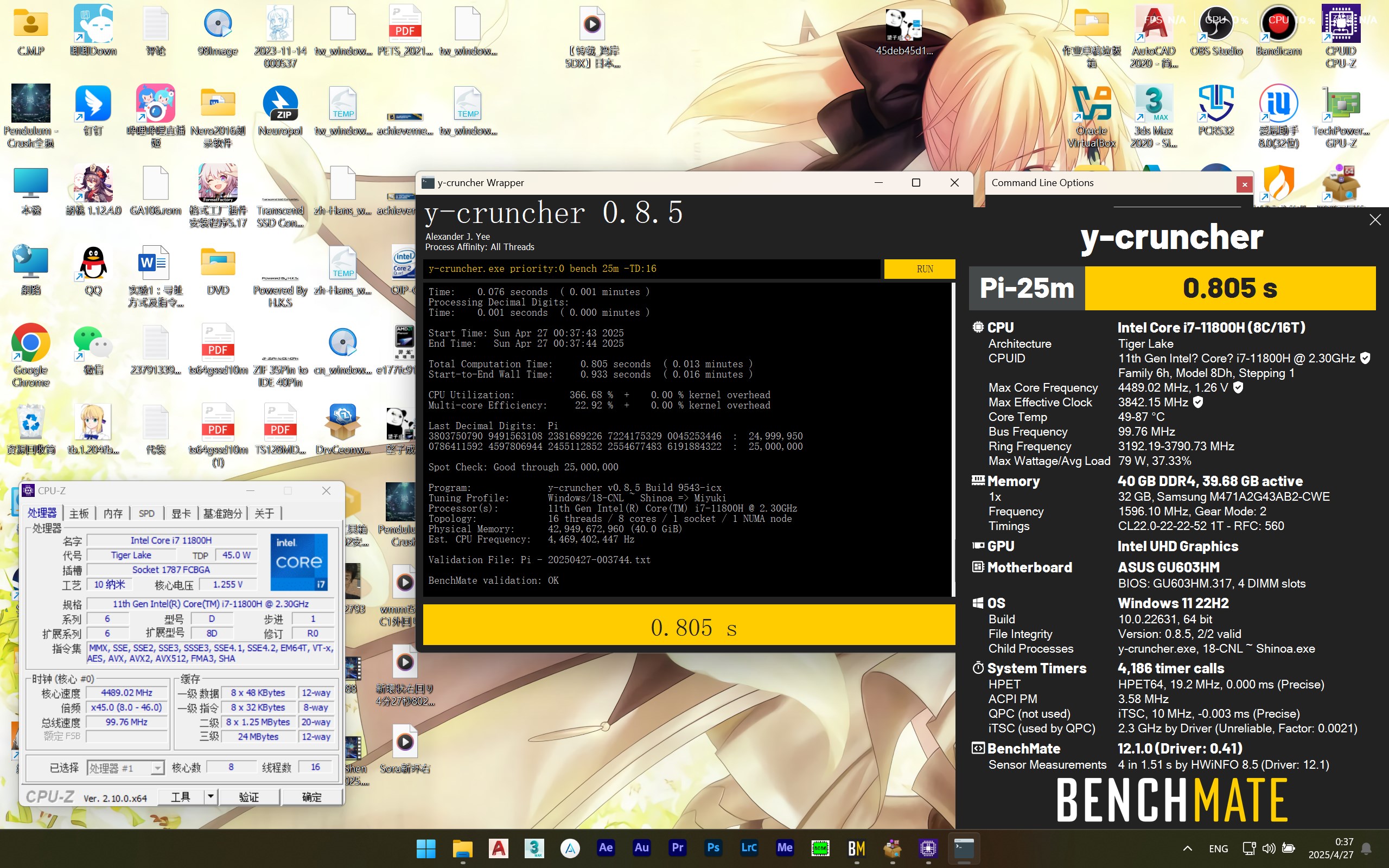Click 'Windows 11 22H2' text in BenchMate
The height and width of the screenshot is (868, 1389).
[1173, 603]
